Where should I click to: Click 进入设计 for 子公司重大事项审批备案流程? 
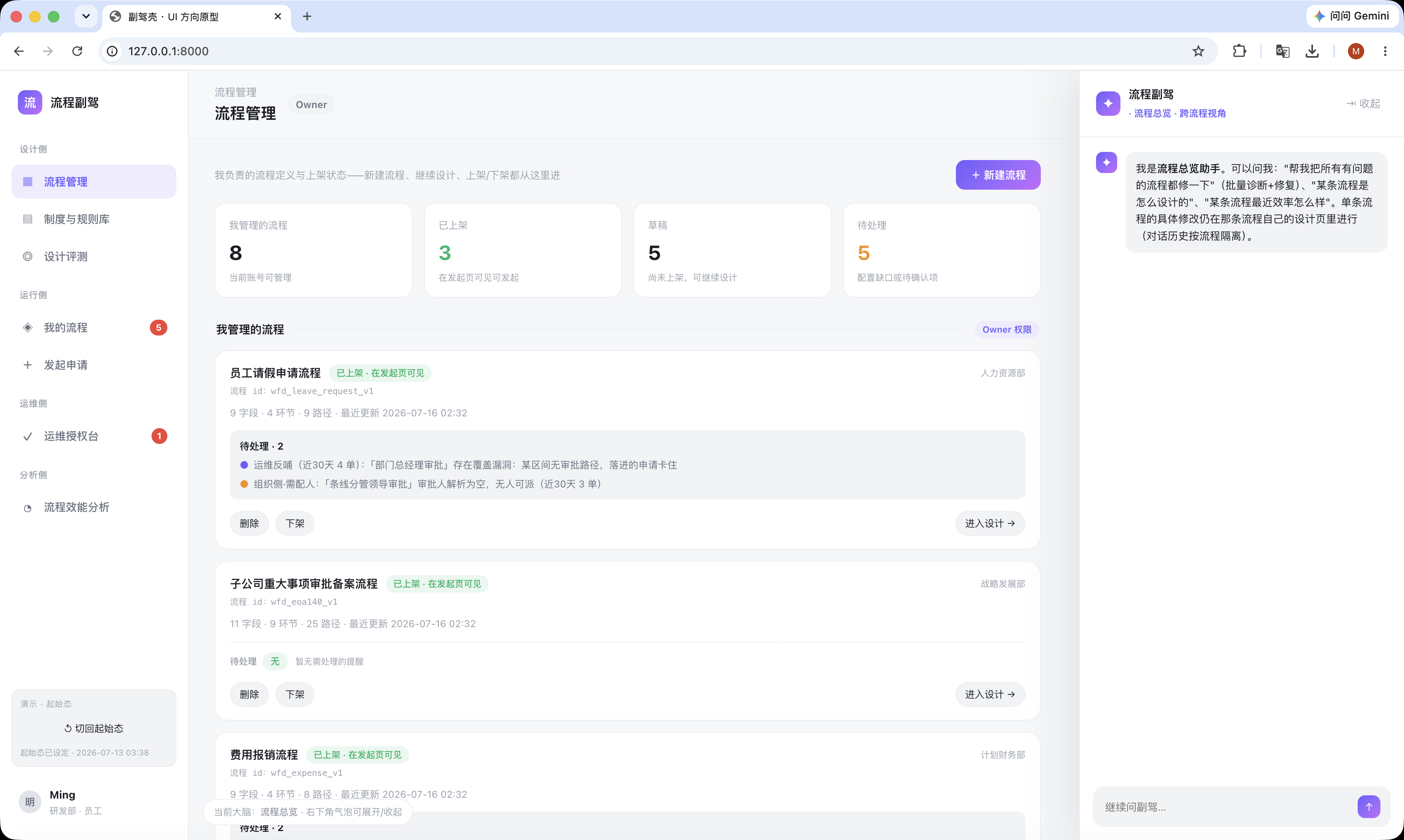pos(990,695)
